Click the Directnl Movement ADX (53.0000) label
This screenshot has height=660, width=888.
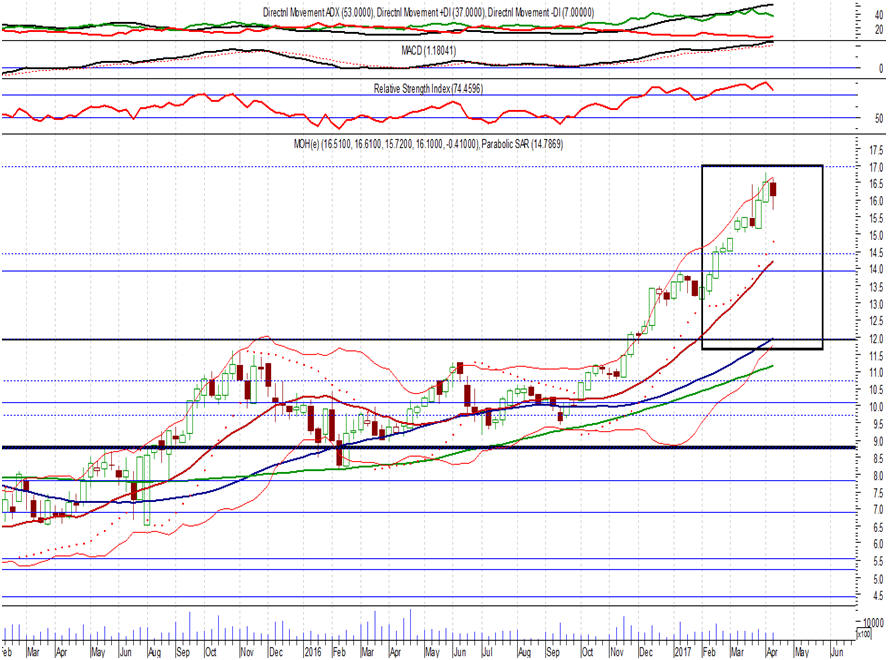pos(318,12)
